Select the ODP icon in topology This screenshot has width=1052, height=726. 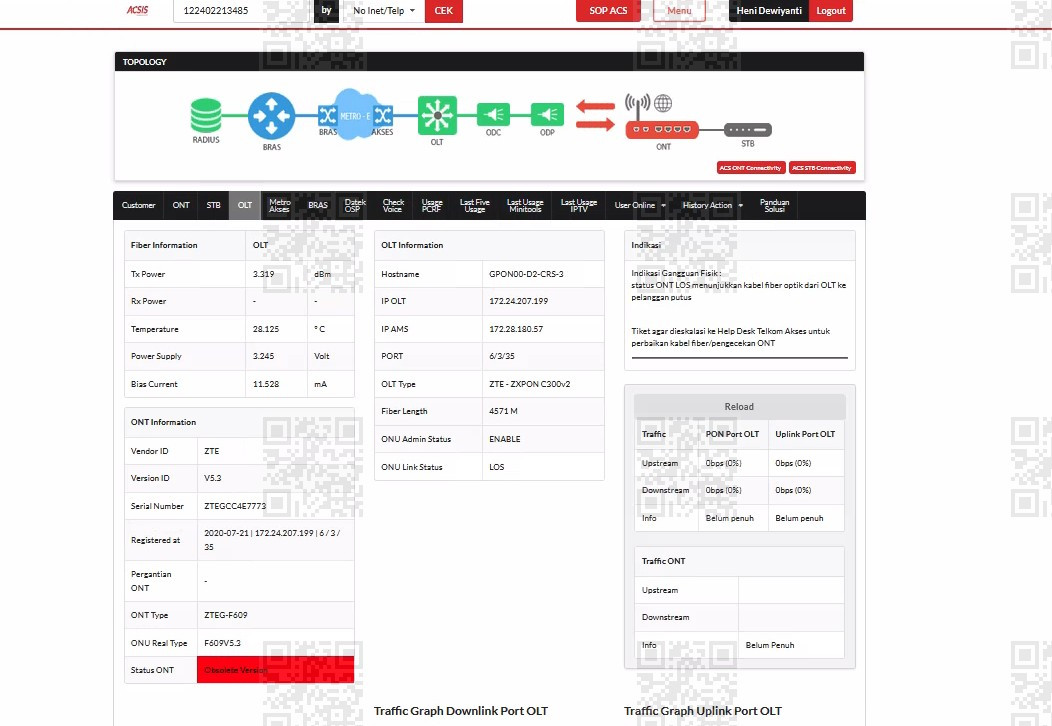click(x=547, y=115)
